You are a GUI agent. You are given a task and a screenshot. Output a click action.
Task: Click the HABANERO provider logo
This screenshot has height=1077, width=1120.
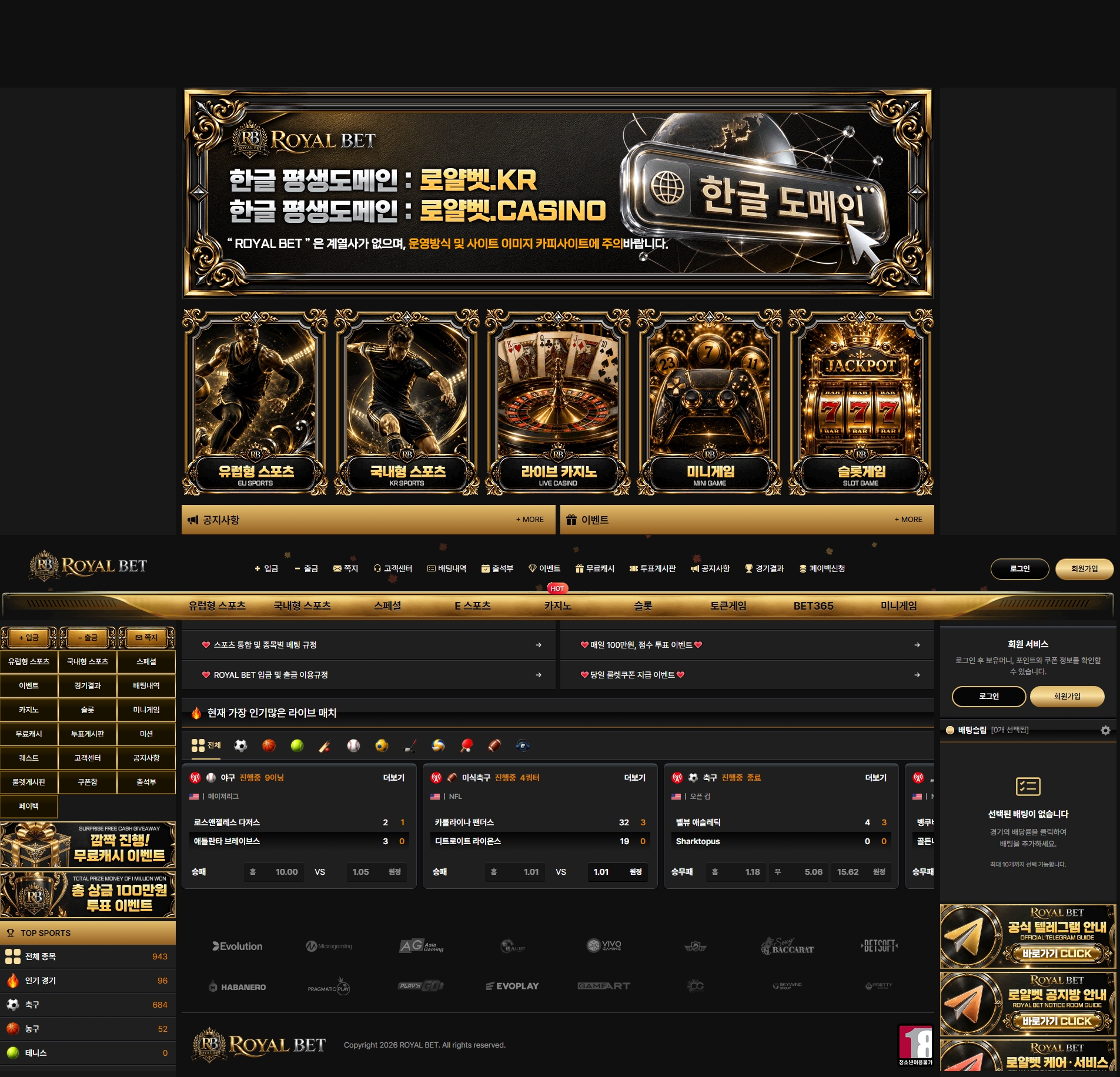pyautogui.click(x=238, y=986)
